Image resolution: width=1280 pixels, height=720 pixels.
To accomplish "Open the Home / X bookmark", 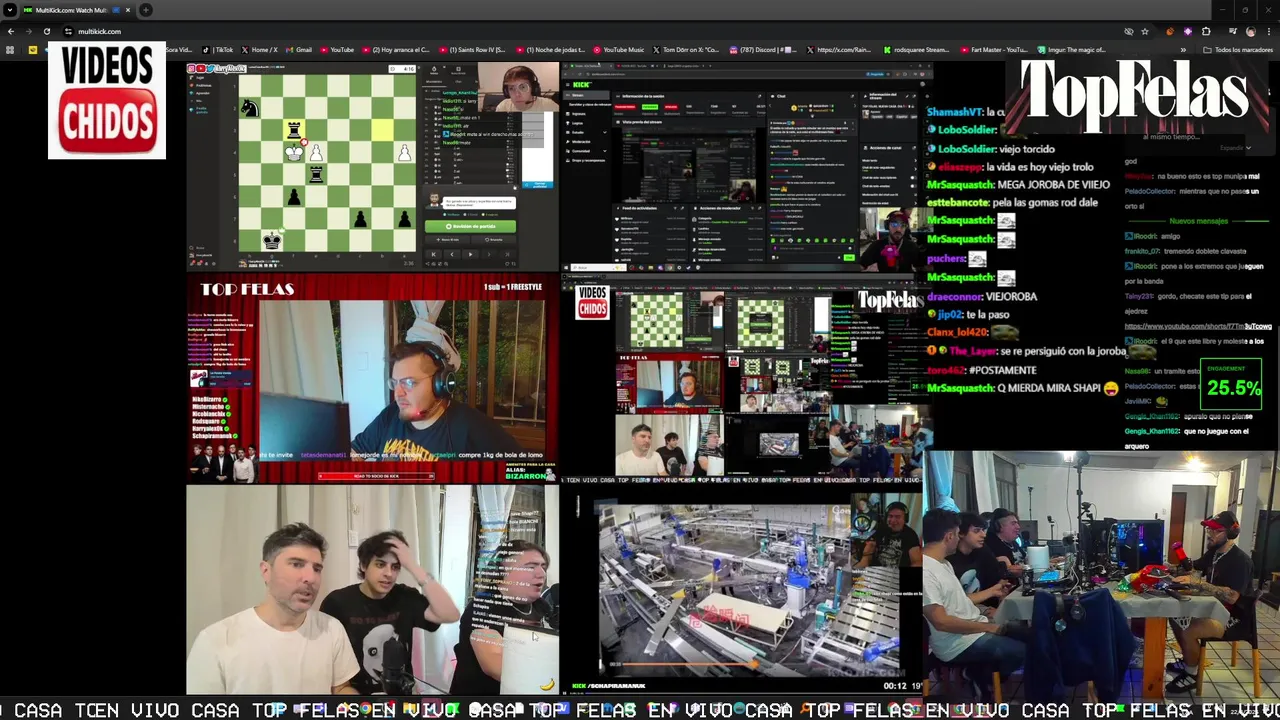I will pyautogui.click(x=259, y=50).
